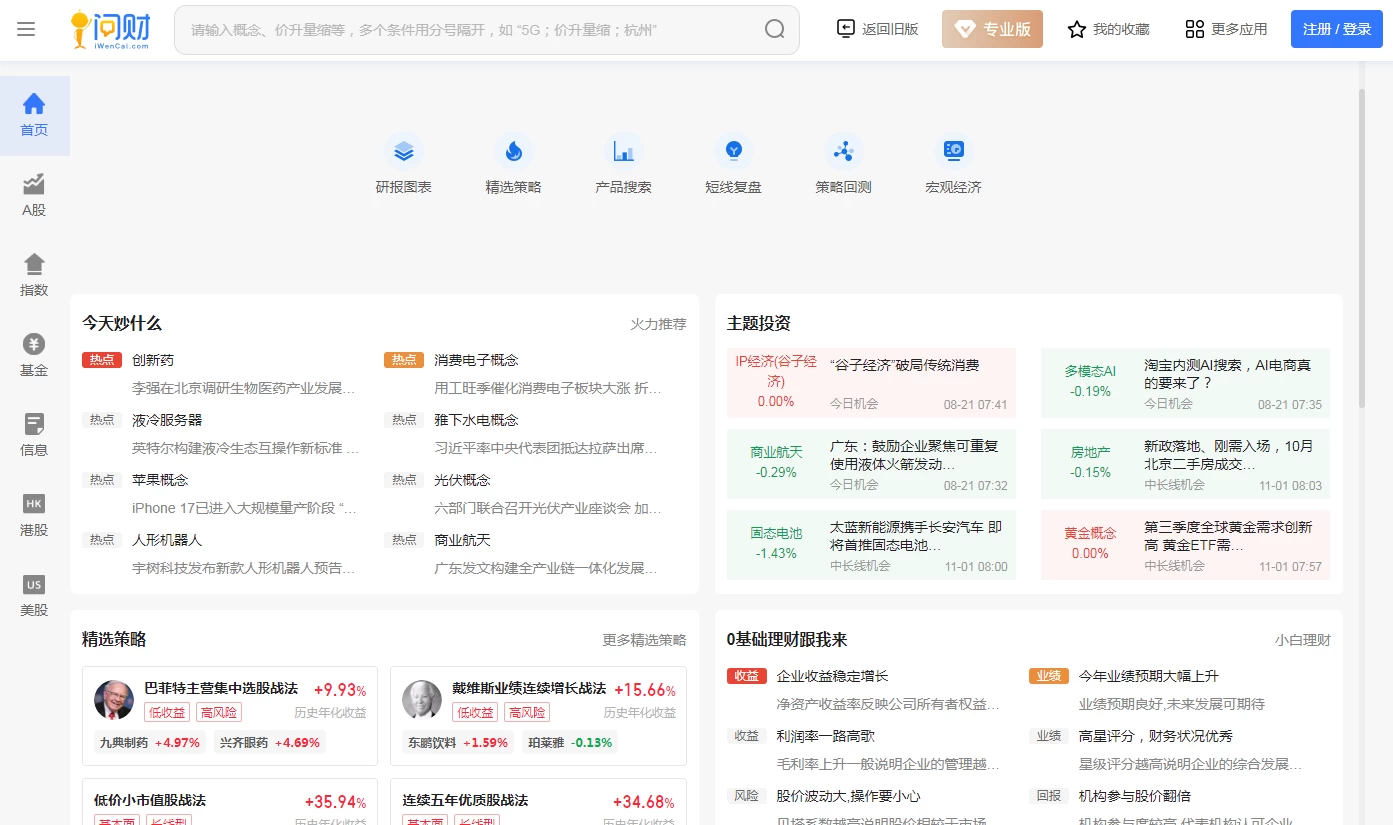Expand 更多应用 menu
Screen dimensions: 1393x825
1226,30
